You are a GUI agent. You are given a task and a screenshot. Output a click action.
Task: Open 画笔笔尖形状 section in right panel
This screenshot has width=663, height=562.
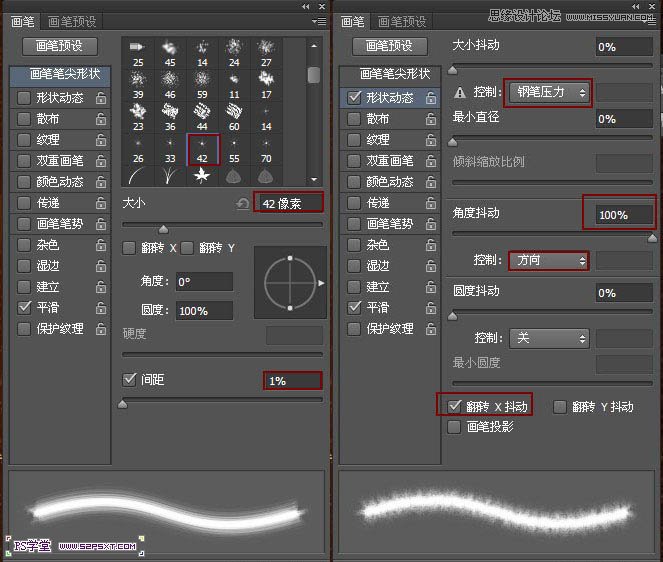[390, 76]
